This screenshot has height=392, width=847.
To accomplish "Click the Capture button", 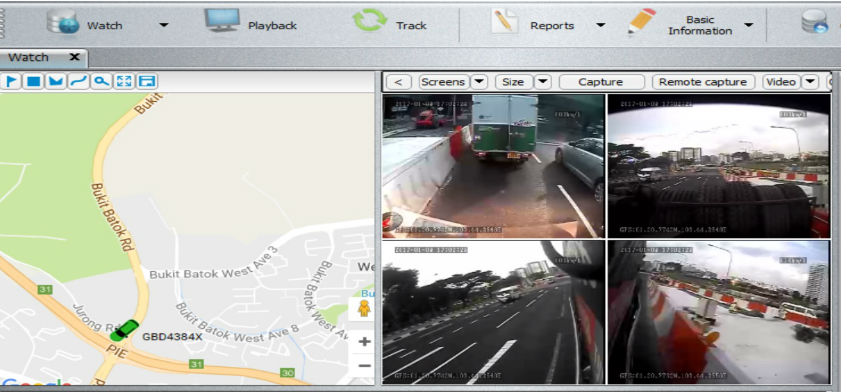I will click(x=601, y=82).
